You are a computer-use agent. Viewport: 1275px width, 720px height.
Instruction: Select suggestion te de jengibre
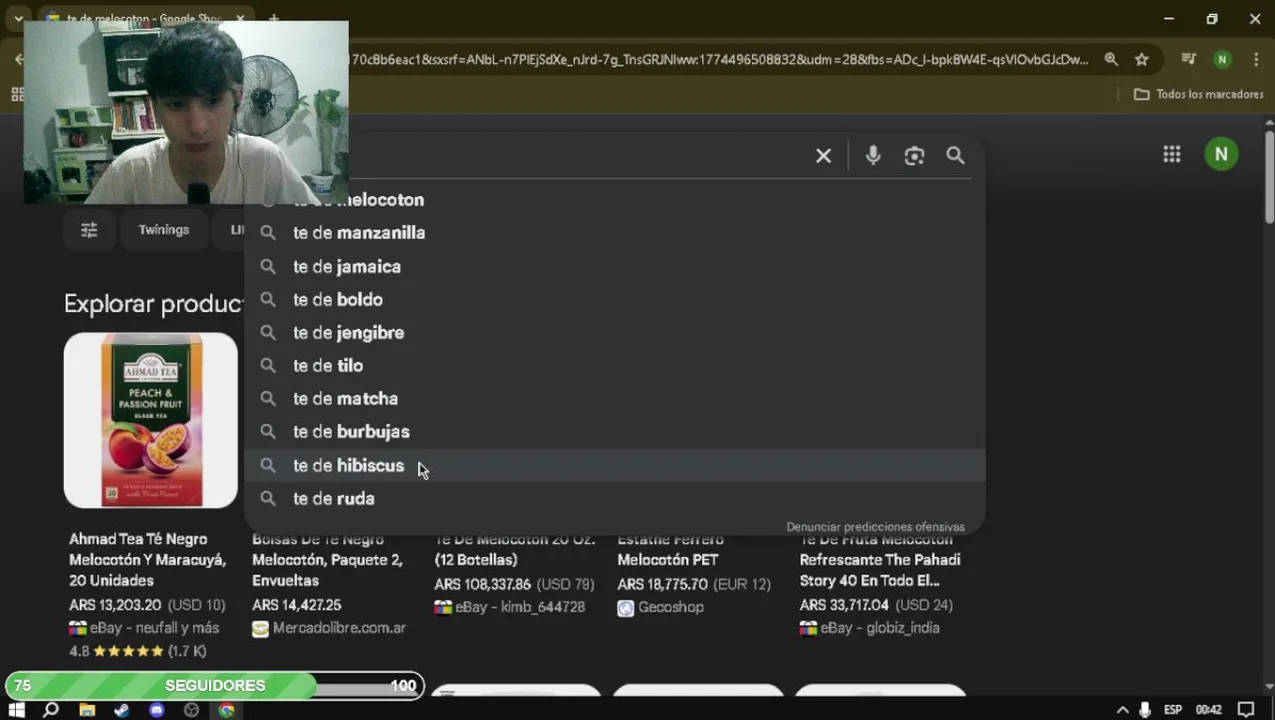coord(615,333)
